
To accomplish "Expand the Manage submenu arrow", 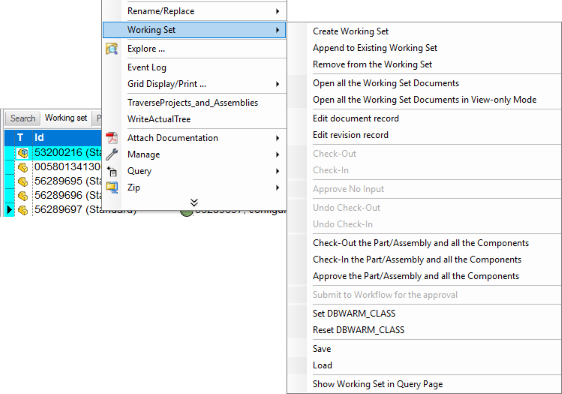I will coord(277,155).
